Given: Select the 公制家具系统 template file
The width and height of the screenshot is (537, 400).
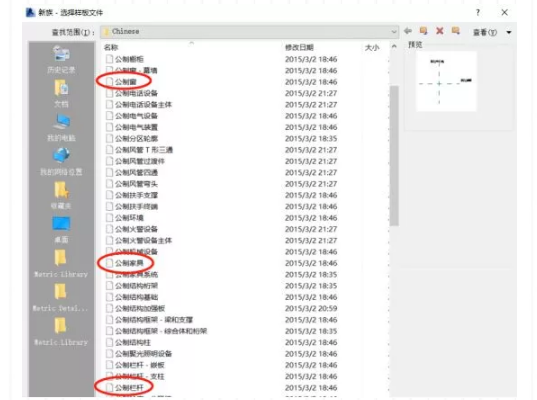Looking at the screenshot, I should coord(132,274).
